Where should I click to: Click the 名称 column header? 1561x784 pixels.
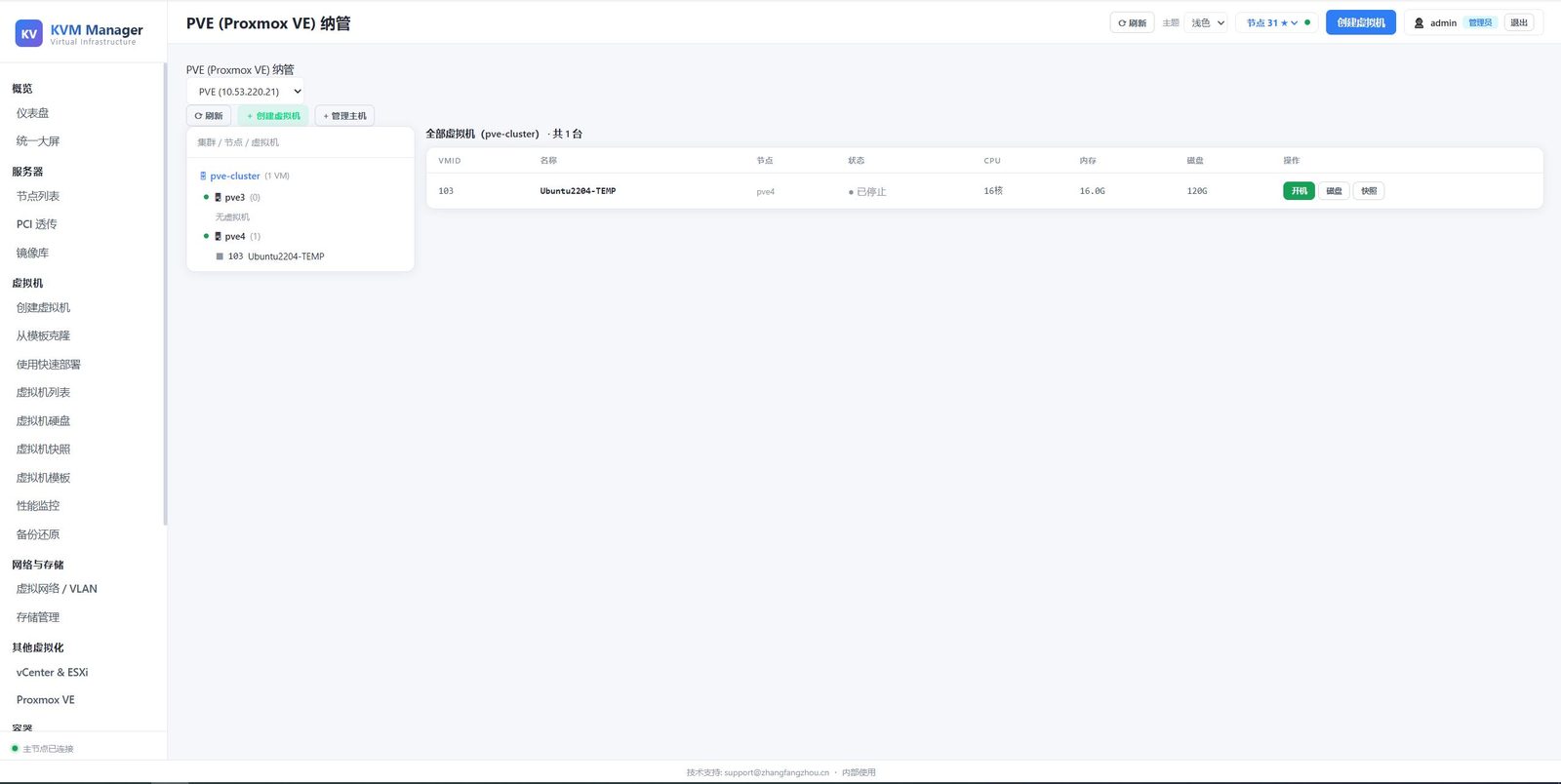[548, 161]
